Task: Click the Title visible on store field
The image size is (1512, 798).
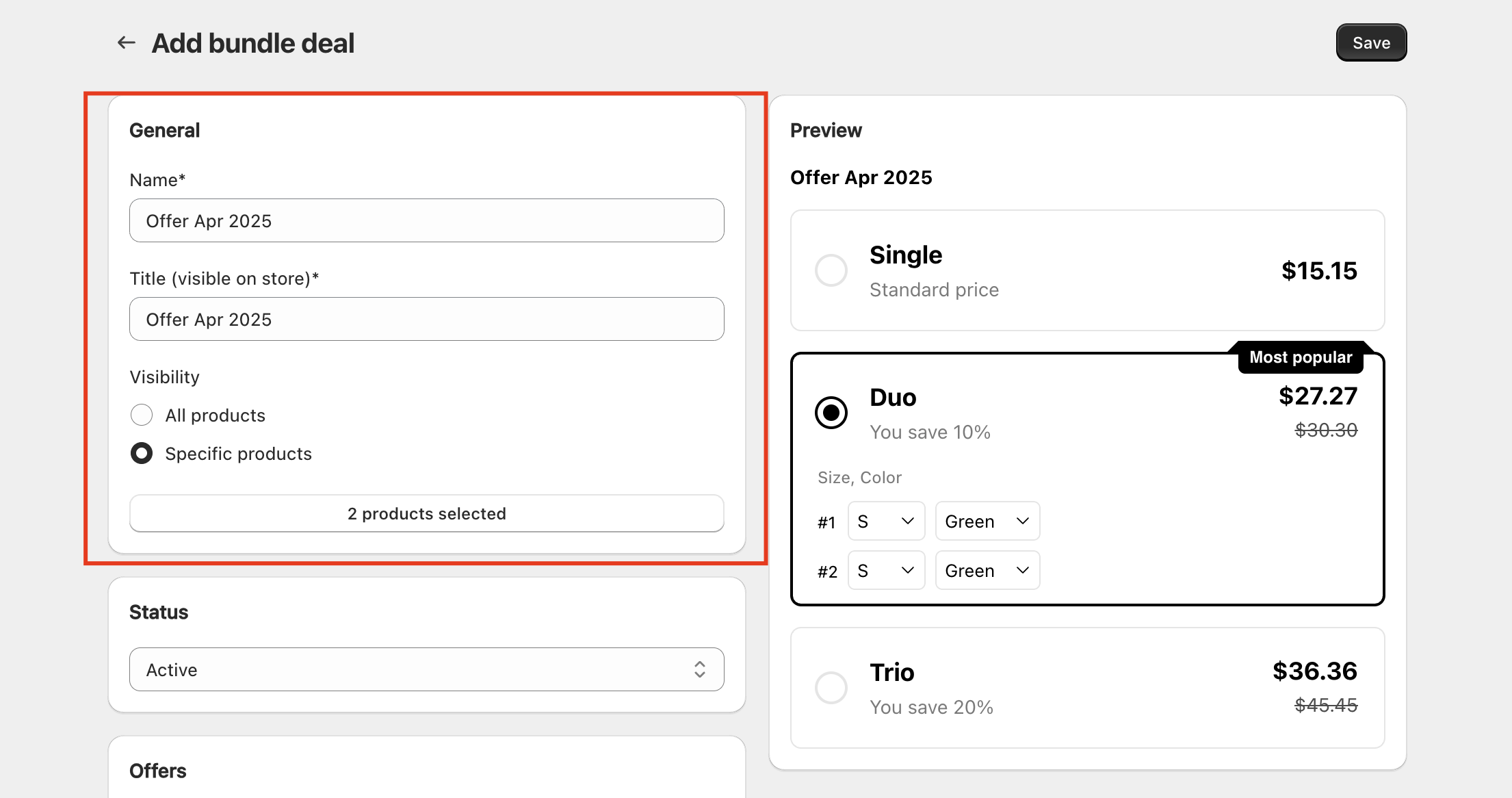Action: pos(426,319)
